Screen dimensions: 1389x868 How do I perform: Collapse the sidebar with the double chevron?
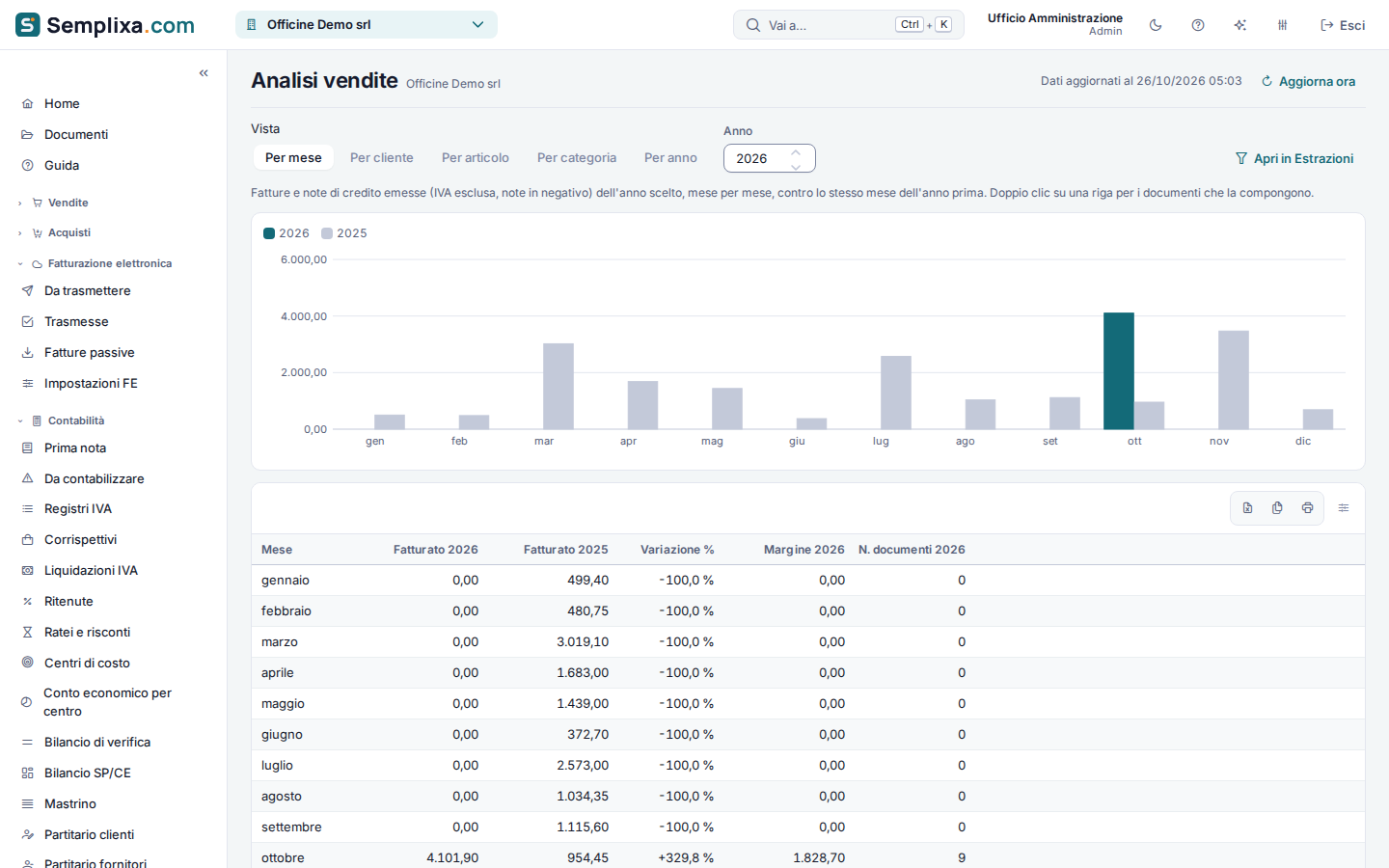204,73
